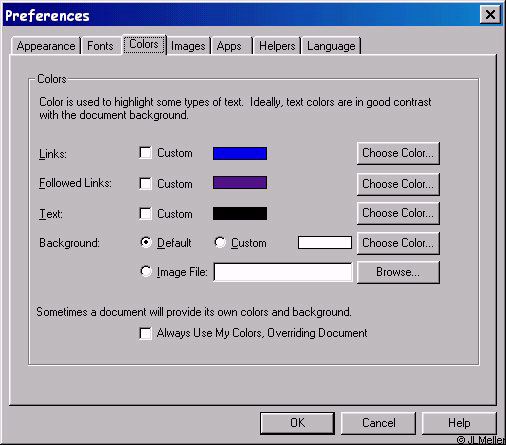Enable Custom checkbox for Links
Image resolution: width=506 pixels, height=445 pixels.
click(x=146, y=153)
